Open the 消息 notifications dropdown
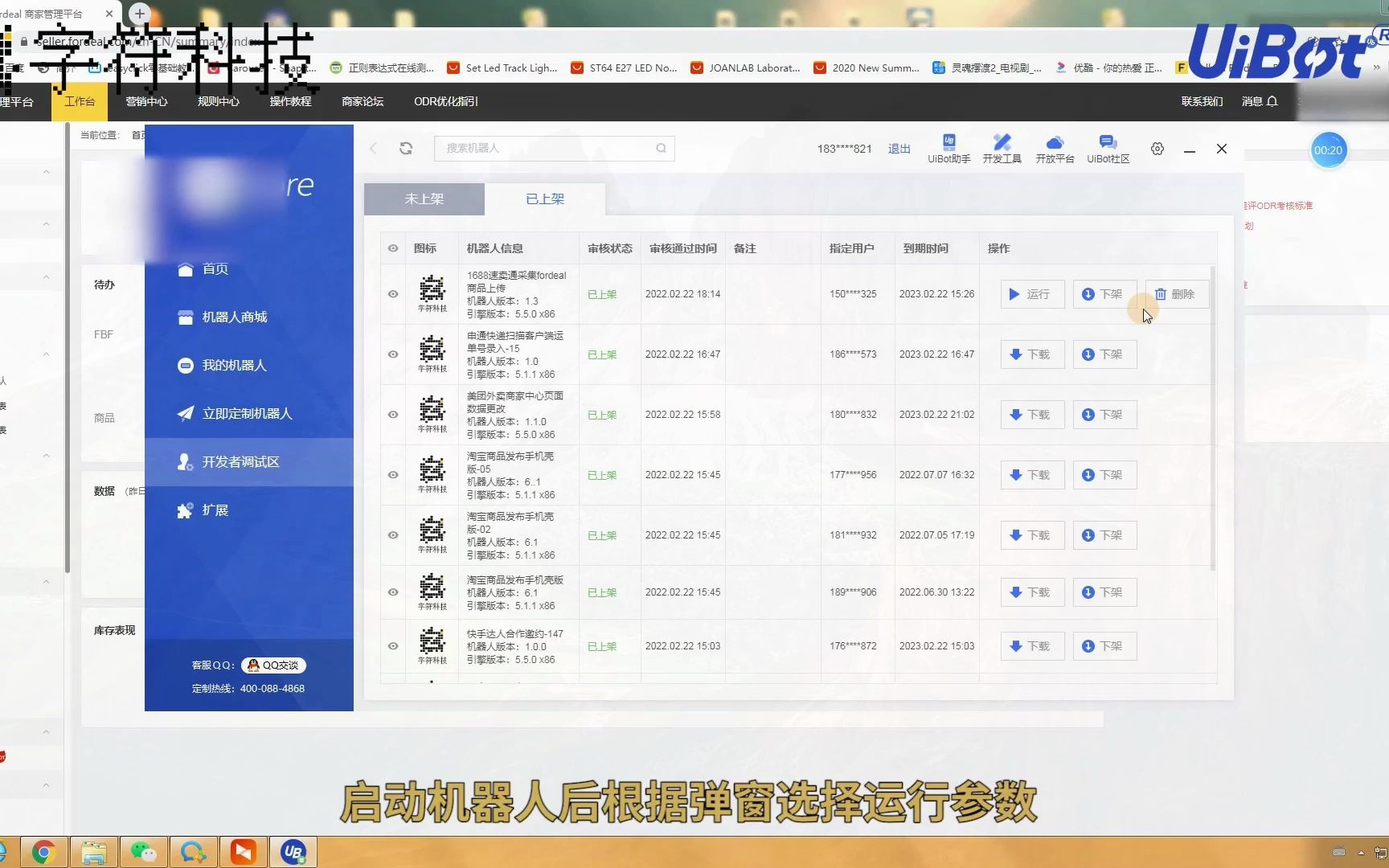This screenshot has width=1389, height=868. click(x=1259, y=101)
